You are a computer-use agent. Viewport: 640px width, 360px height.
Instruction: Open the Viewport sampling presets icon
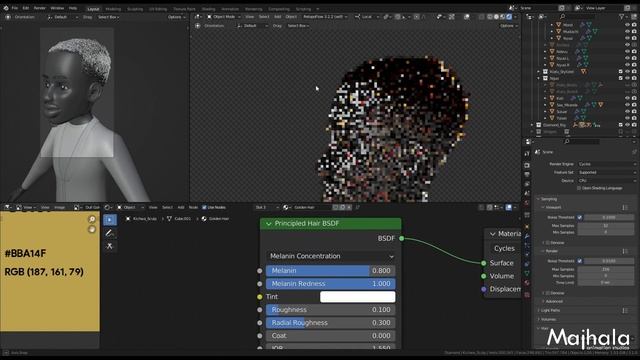pos(625,207)
